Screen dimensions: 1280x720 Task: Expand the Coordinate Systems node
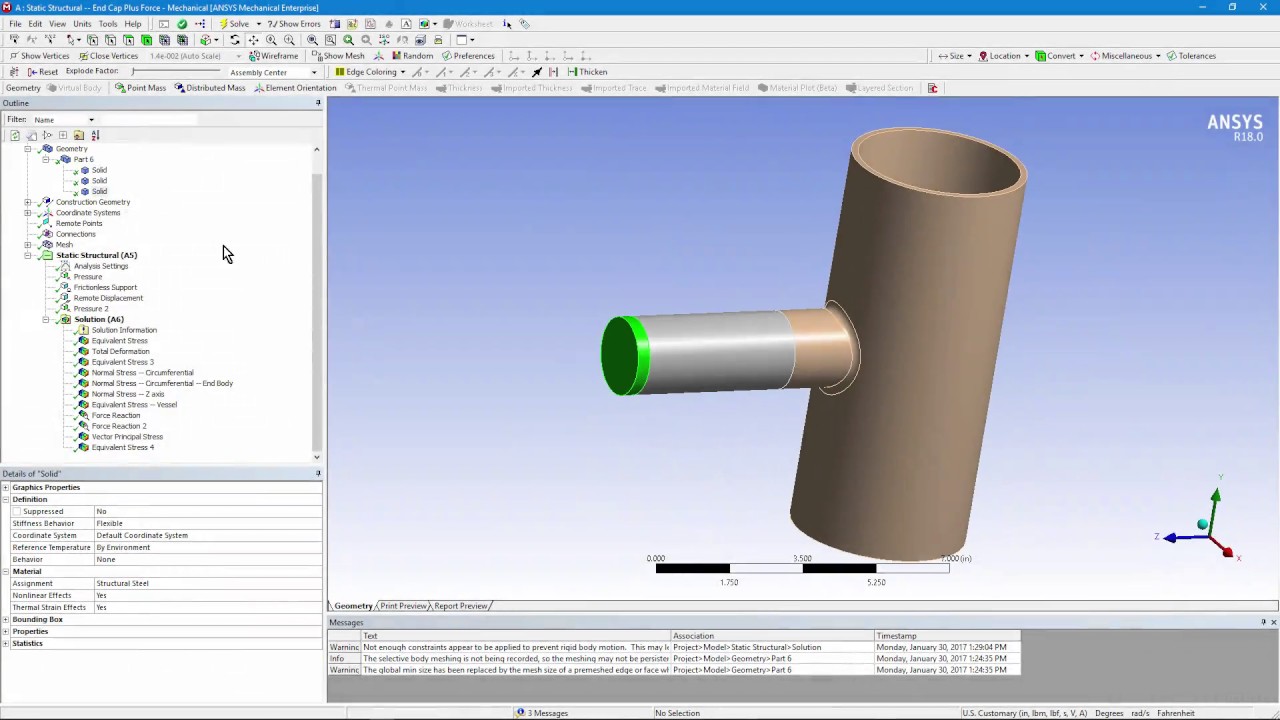pyautogui.click(x=28, y=213)
